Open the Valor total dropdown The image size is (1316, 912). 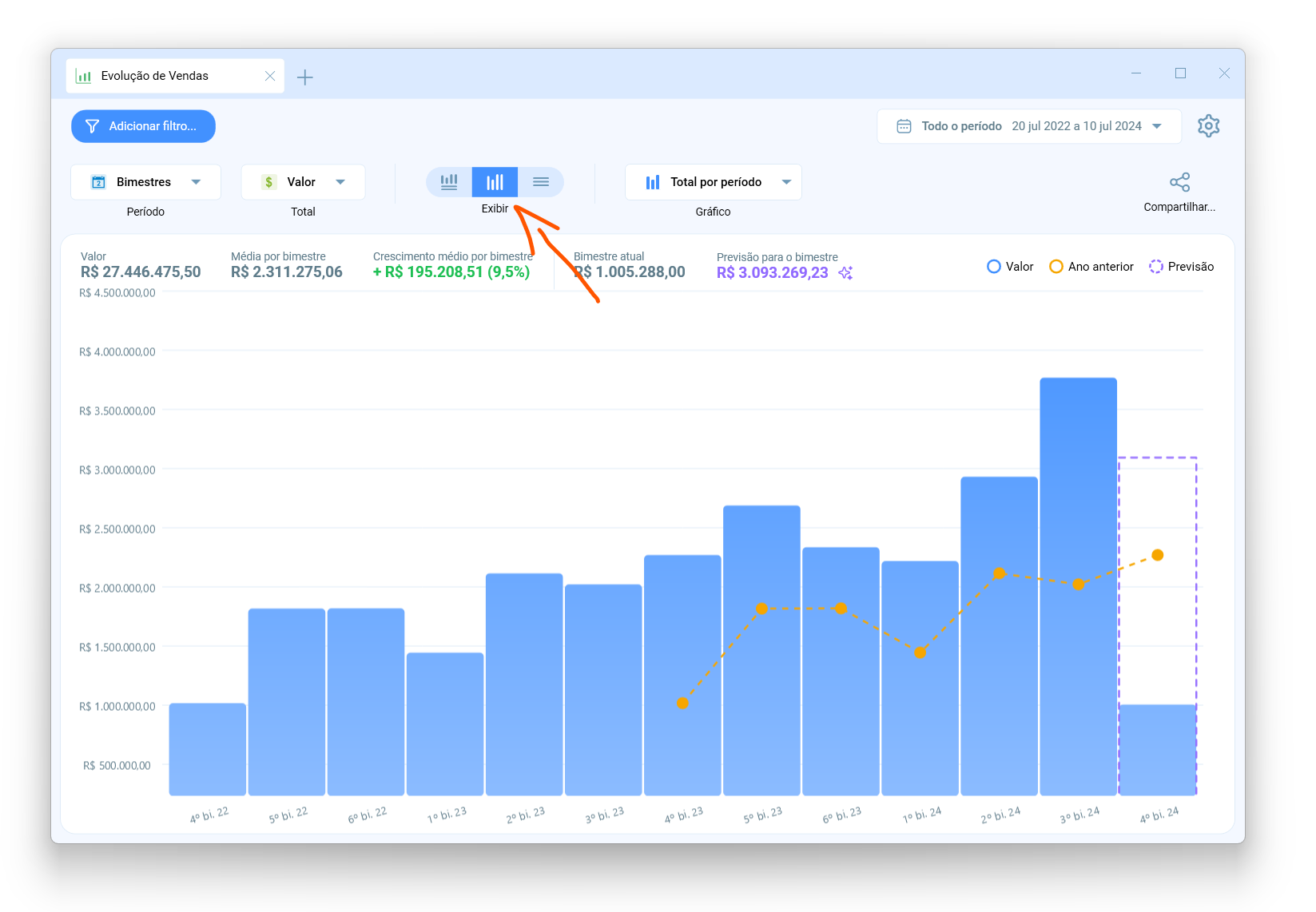coord(303,182)
